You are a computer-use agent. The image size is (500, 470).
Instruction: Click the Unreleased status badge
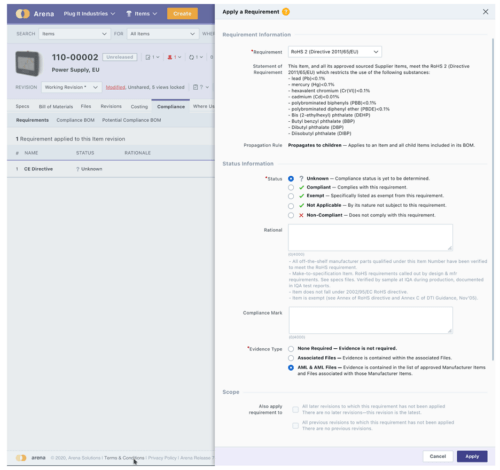coord(120,57)
